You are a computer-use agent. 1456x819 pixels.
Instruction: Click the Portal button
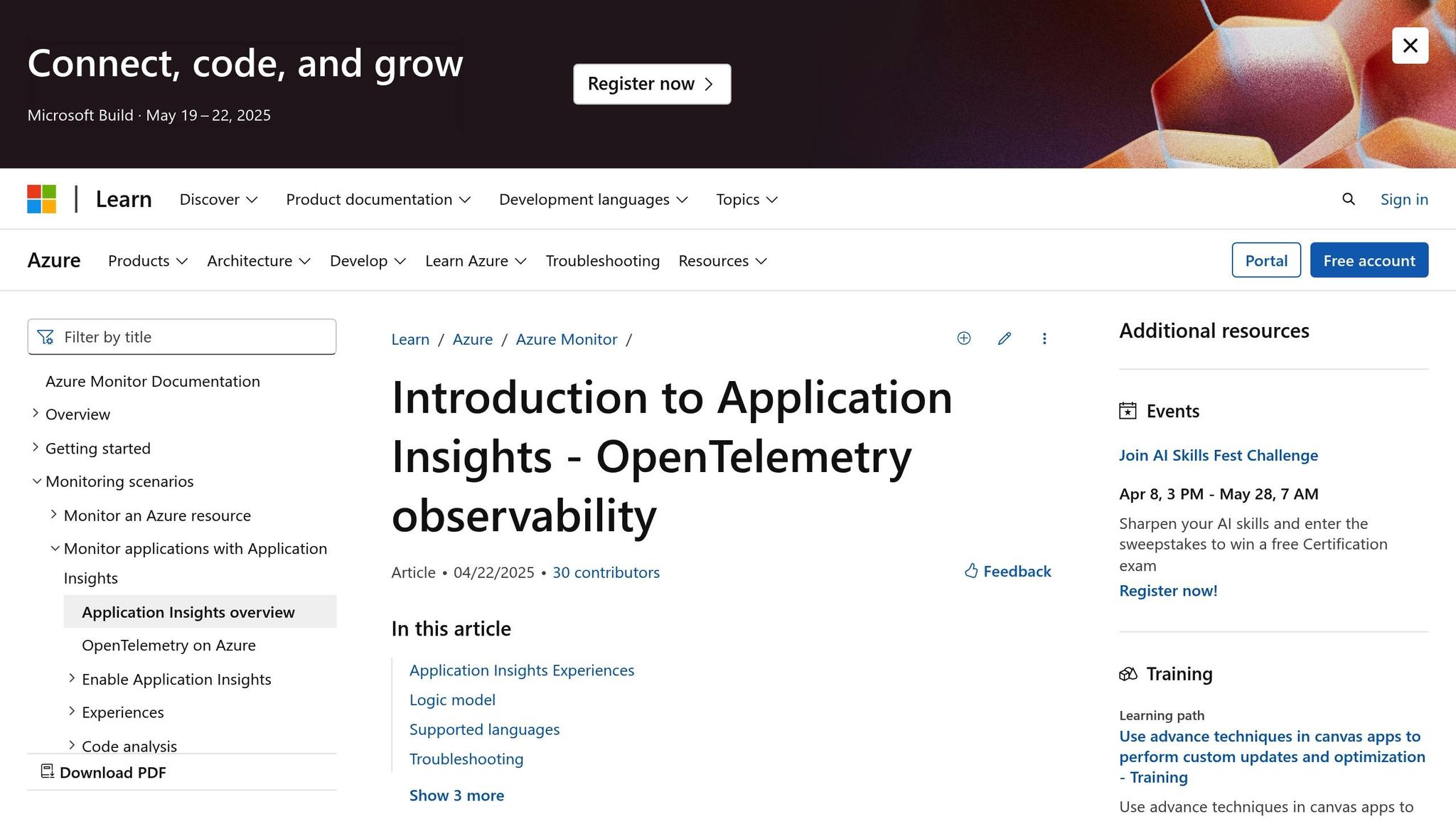pos(1266,260)
